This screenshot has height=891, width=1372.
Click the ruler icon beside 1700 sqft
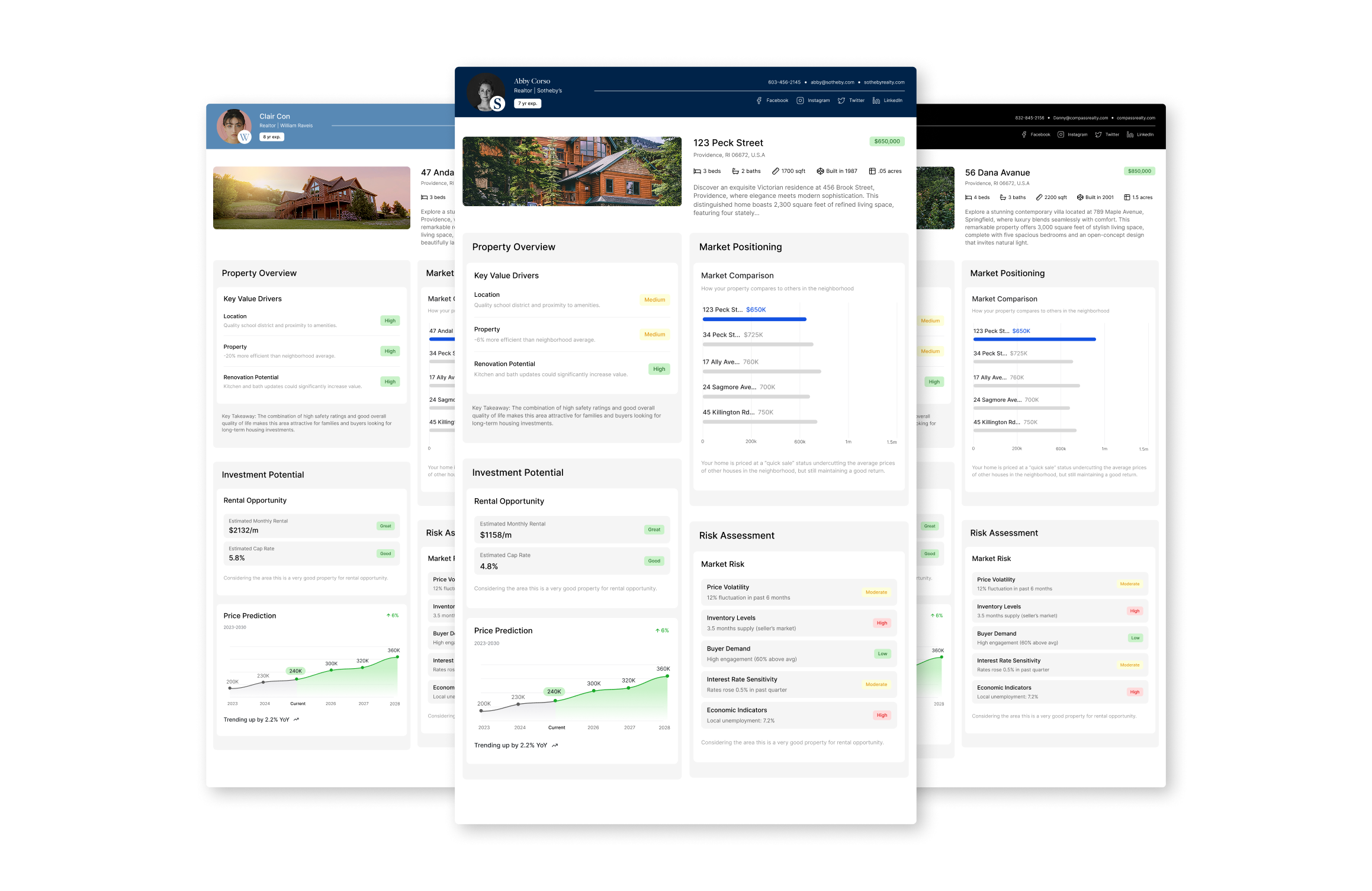776,171
